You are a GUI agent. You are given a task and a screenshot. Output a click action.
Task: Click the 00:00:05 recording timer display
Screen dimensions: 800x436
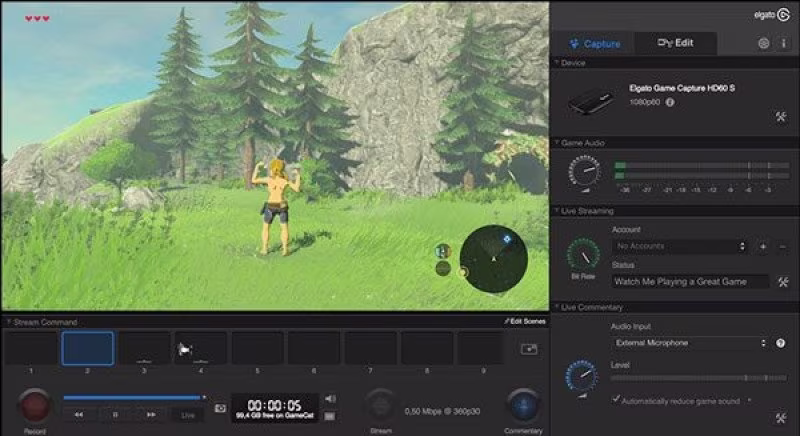275,408
